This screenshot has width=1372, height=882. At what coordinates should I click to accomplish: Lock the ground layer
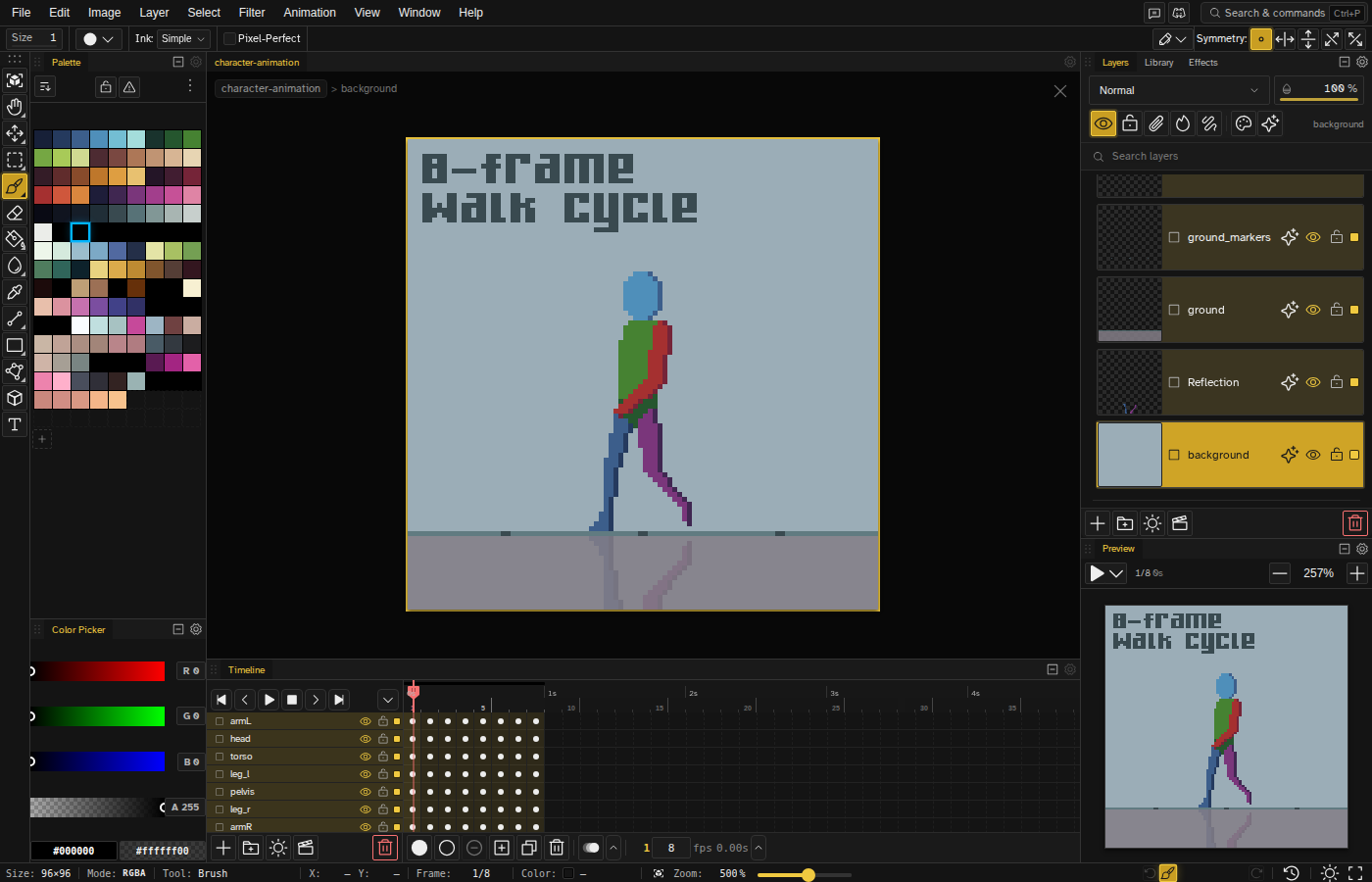(1336, 310)
